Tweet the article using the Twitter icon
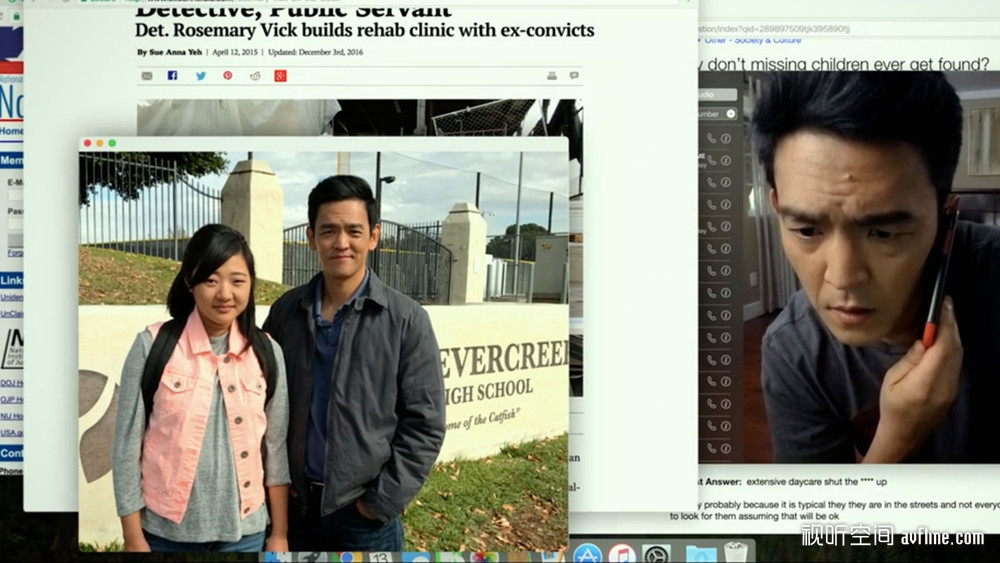This screenshot has width=1000, height=563. [x=201, y=76]
